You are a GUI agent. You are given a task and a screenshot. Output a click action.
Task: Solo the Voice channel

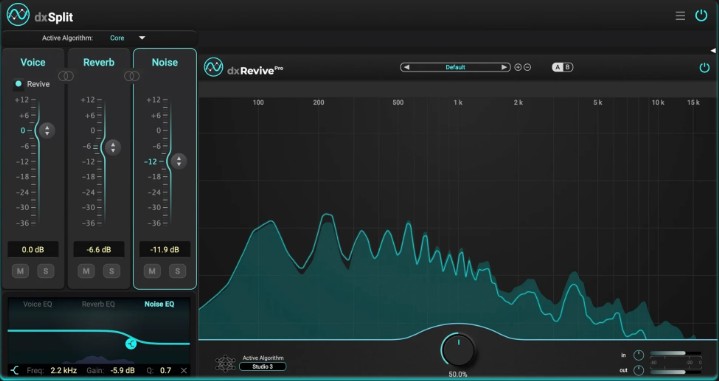(x=46, y=271)
